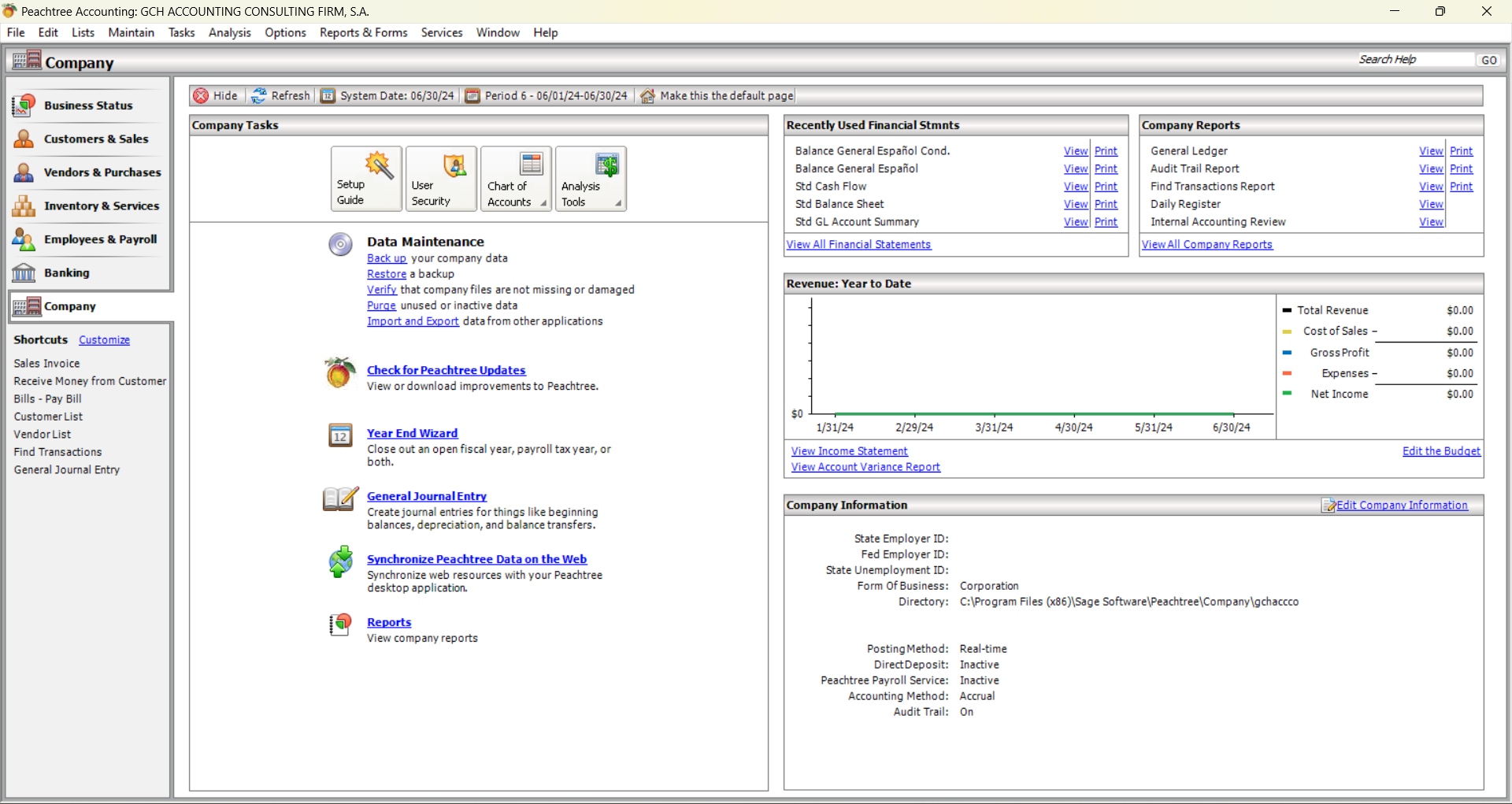1512x804 pixels.
Task: Print the Audit Trail Report
Action: (x=1461, y=169)
